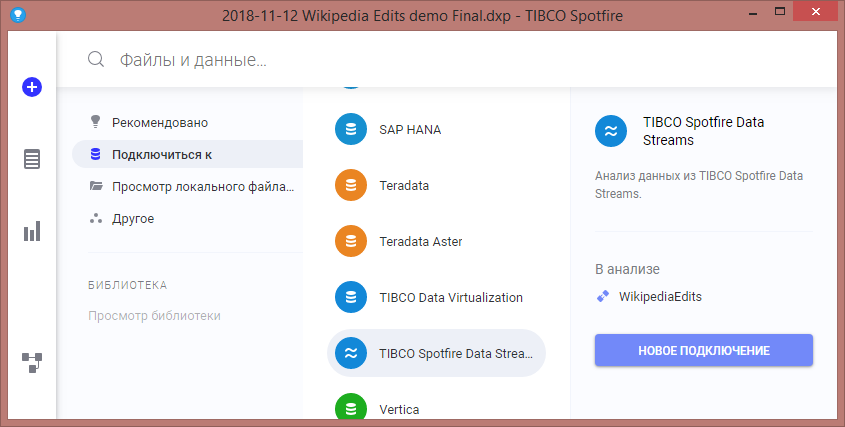Screen dimensions: 845x427
Task: Click the green Vertica database icon
Action: pos(351,408)
